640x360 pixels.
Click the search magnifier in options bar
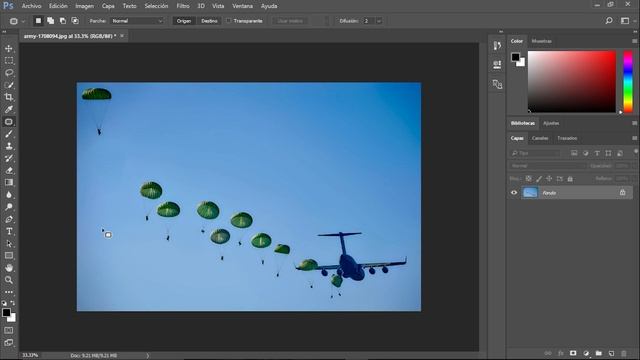[609, 20]
